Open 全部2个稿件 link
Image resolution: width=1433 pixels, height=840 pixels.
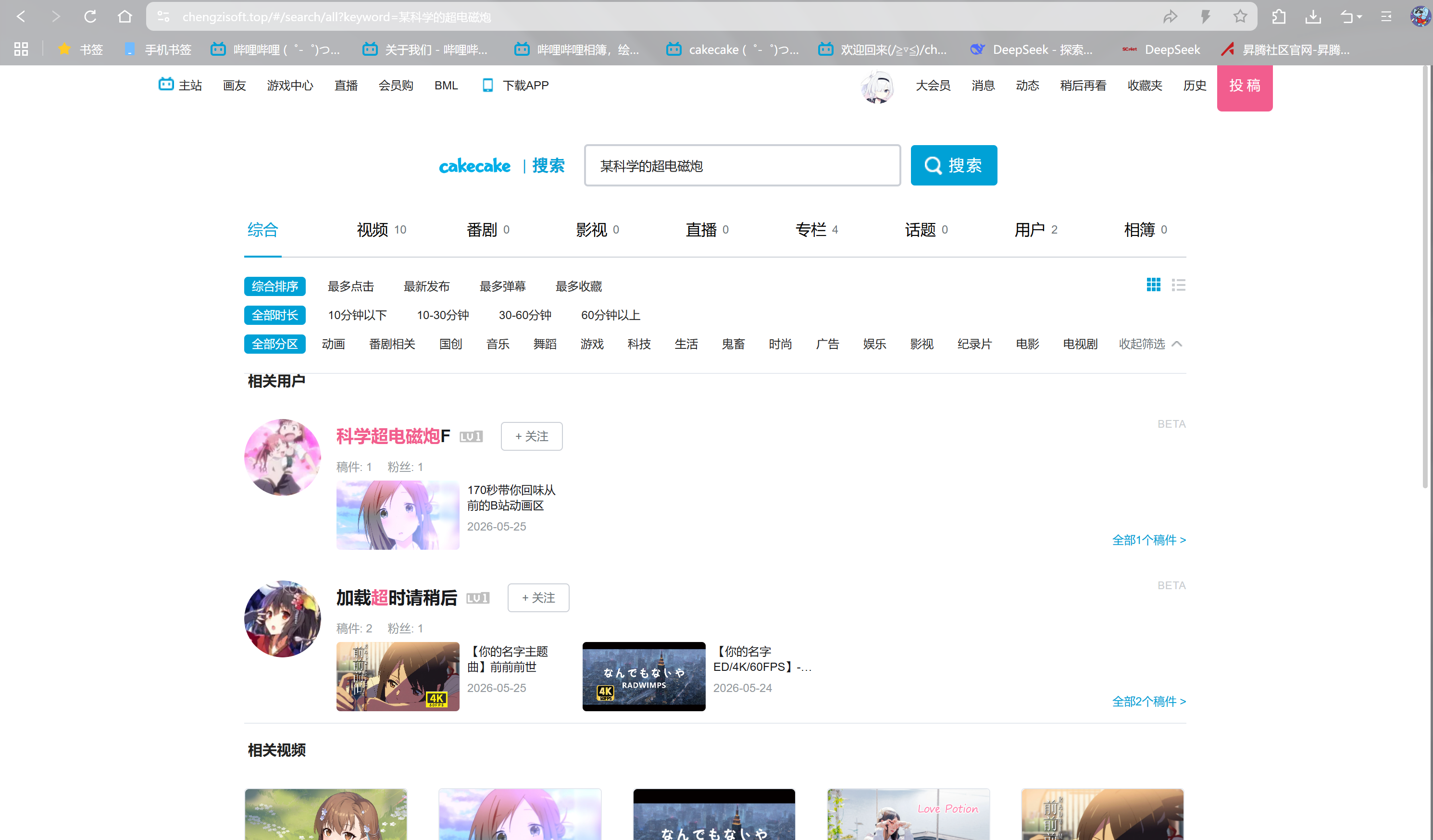pos(1149,702)
